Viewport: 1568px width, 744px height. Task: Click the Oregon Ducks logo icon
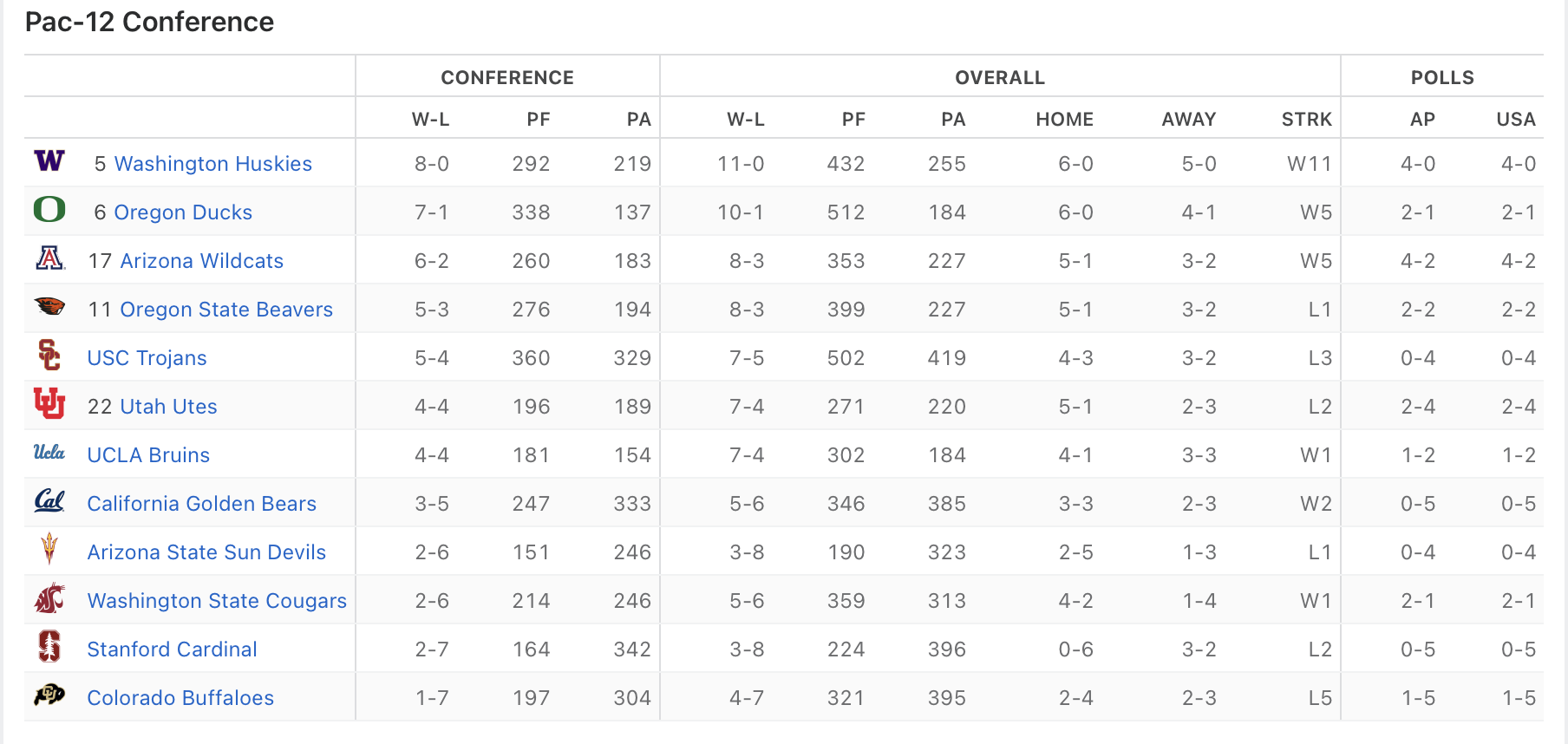tap(49, 210)
